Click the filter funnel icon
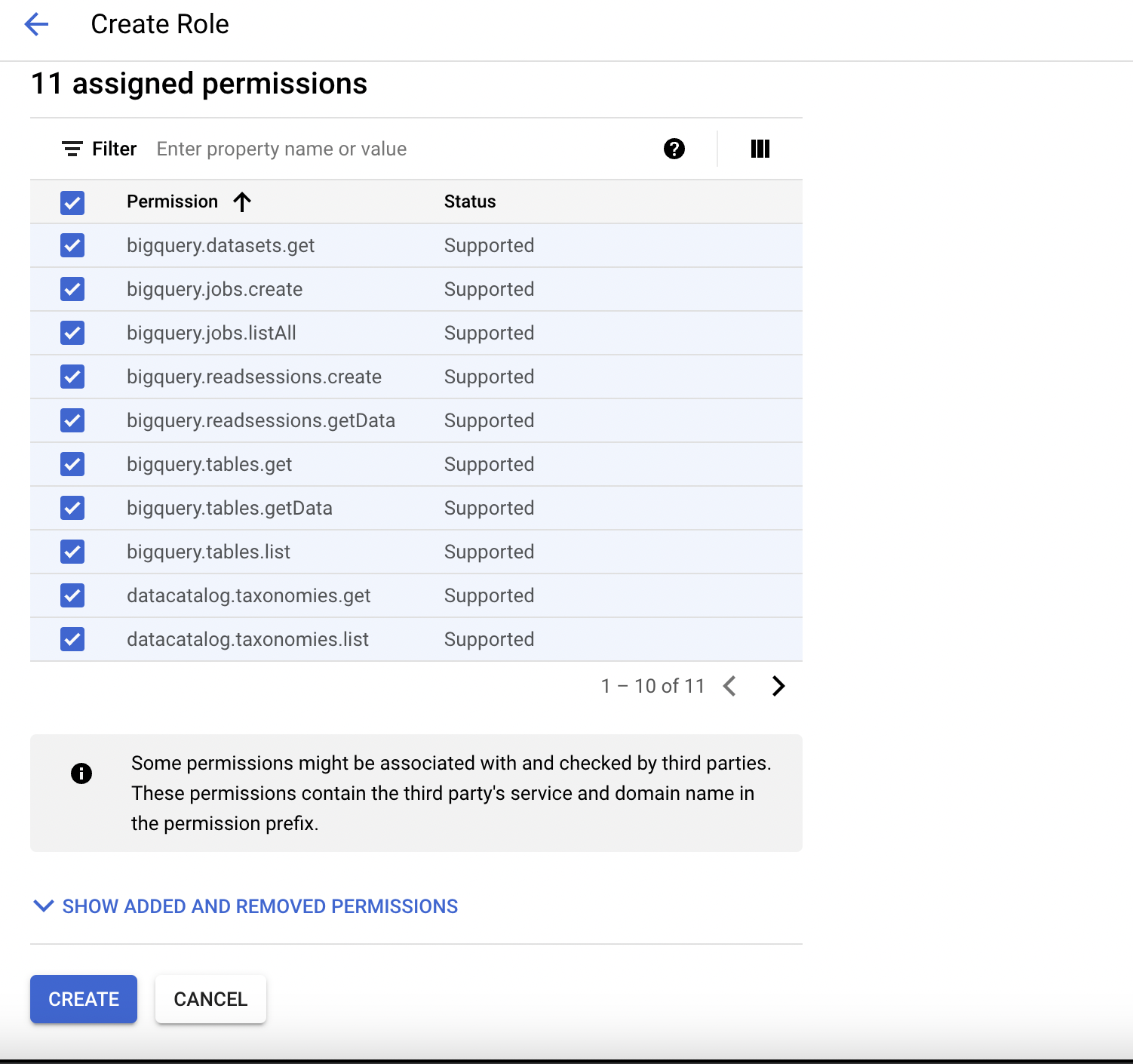1133x1064 pixels. (72, 149)
